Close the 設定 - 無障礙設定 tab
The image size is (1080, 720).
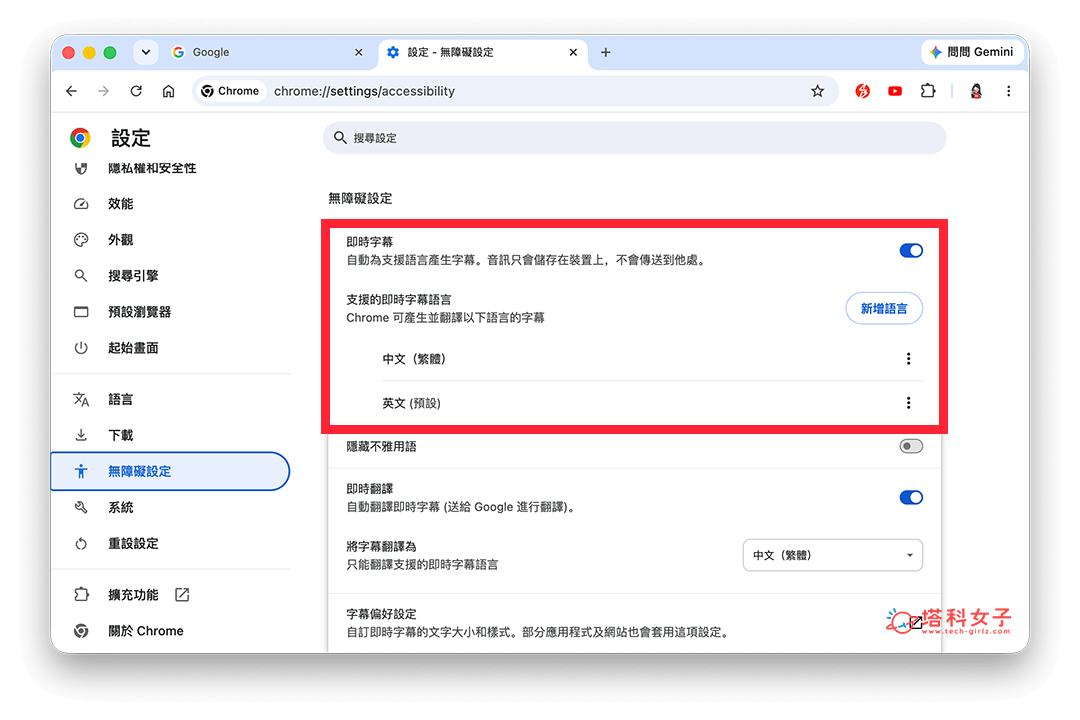coord(573,52)
